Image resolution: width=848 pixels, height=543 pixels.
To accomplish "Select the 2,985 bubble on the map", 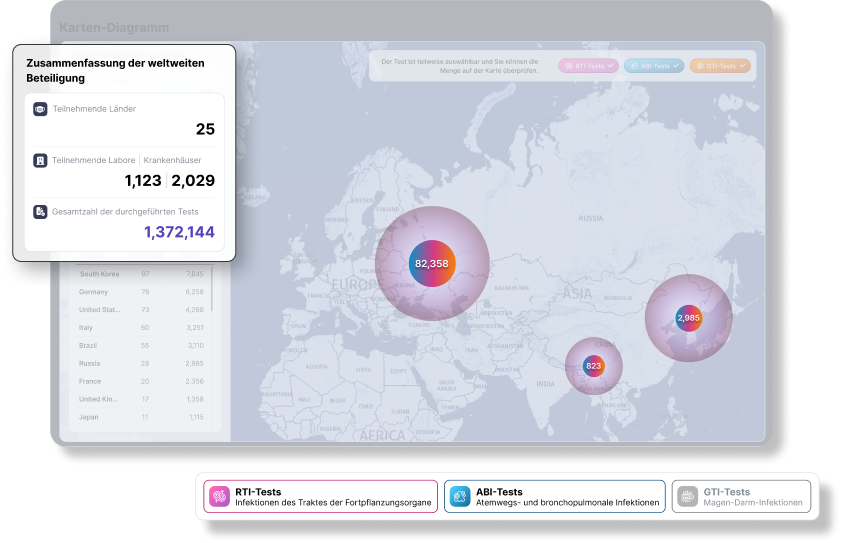I will click(688, 318).
